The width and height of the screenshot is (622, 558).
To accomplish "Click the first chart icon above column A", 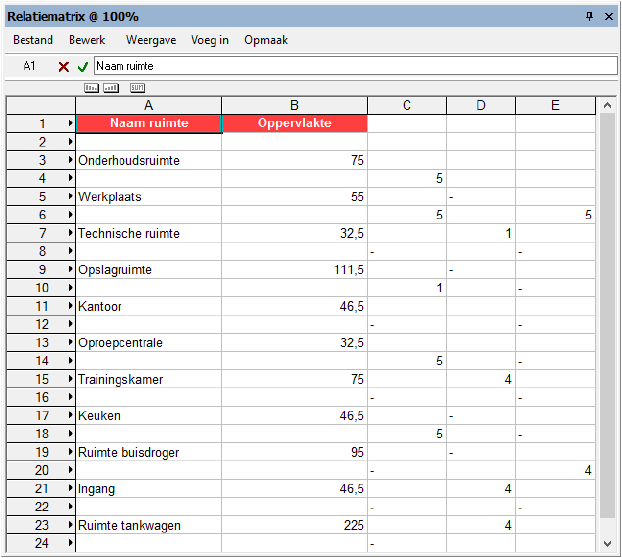I will (92, 89).
